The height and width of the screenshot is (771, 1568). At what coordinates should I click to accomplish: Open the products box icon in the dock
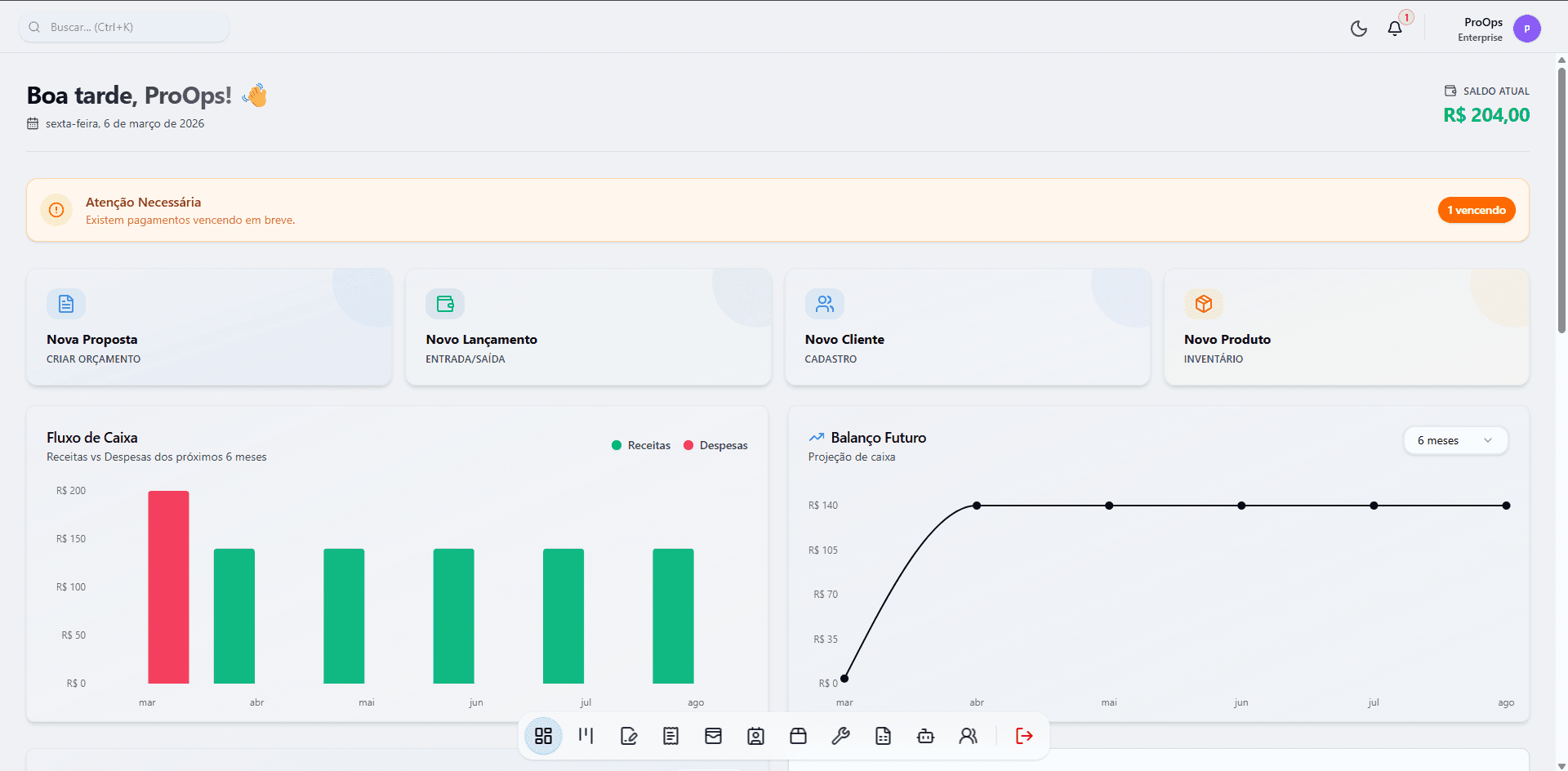[x=798, y=736]
